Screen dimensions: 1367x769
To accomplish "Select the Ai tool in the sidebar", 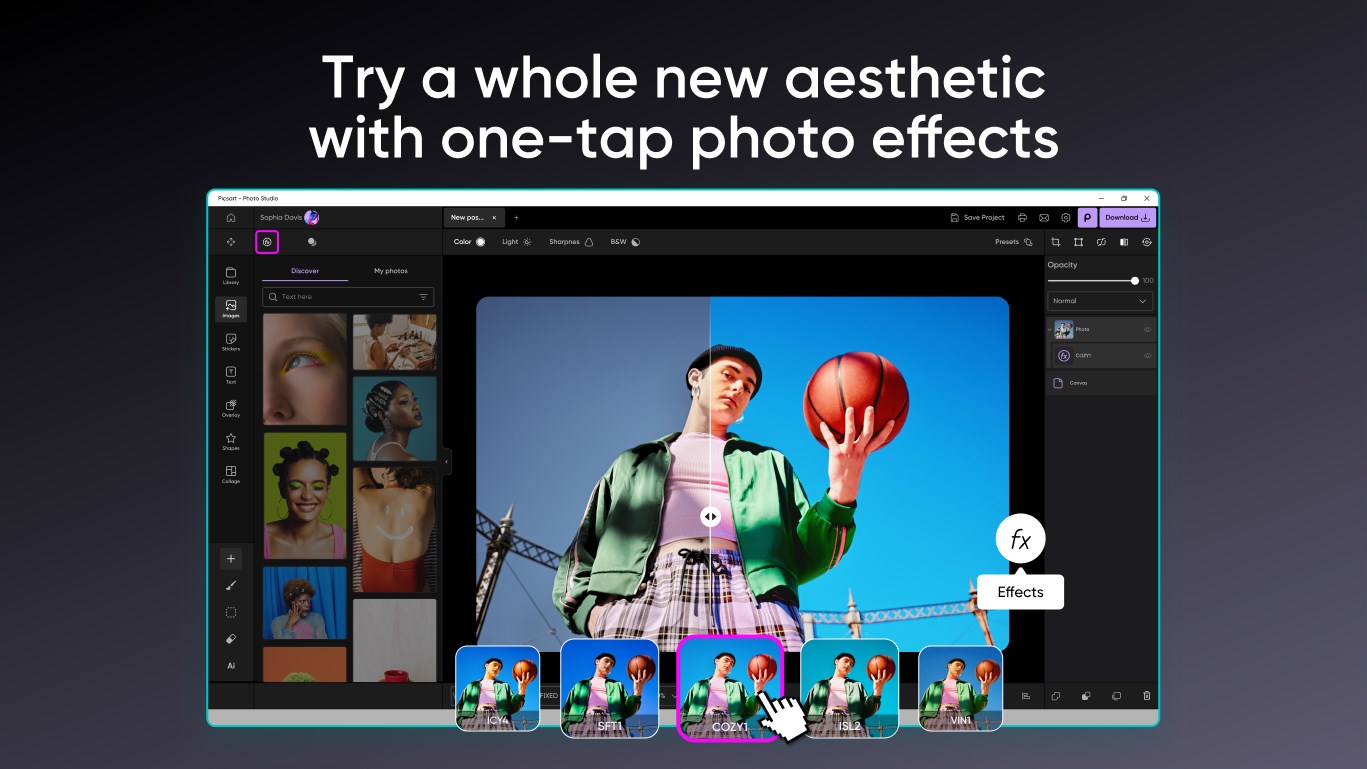I will click(231, 664).
